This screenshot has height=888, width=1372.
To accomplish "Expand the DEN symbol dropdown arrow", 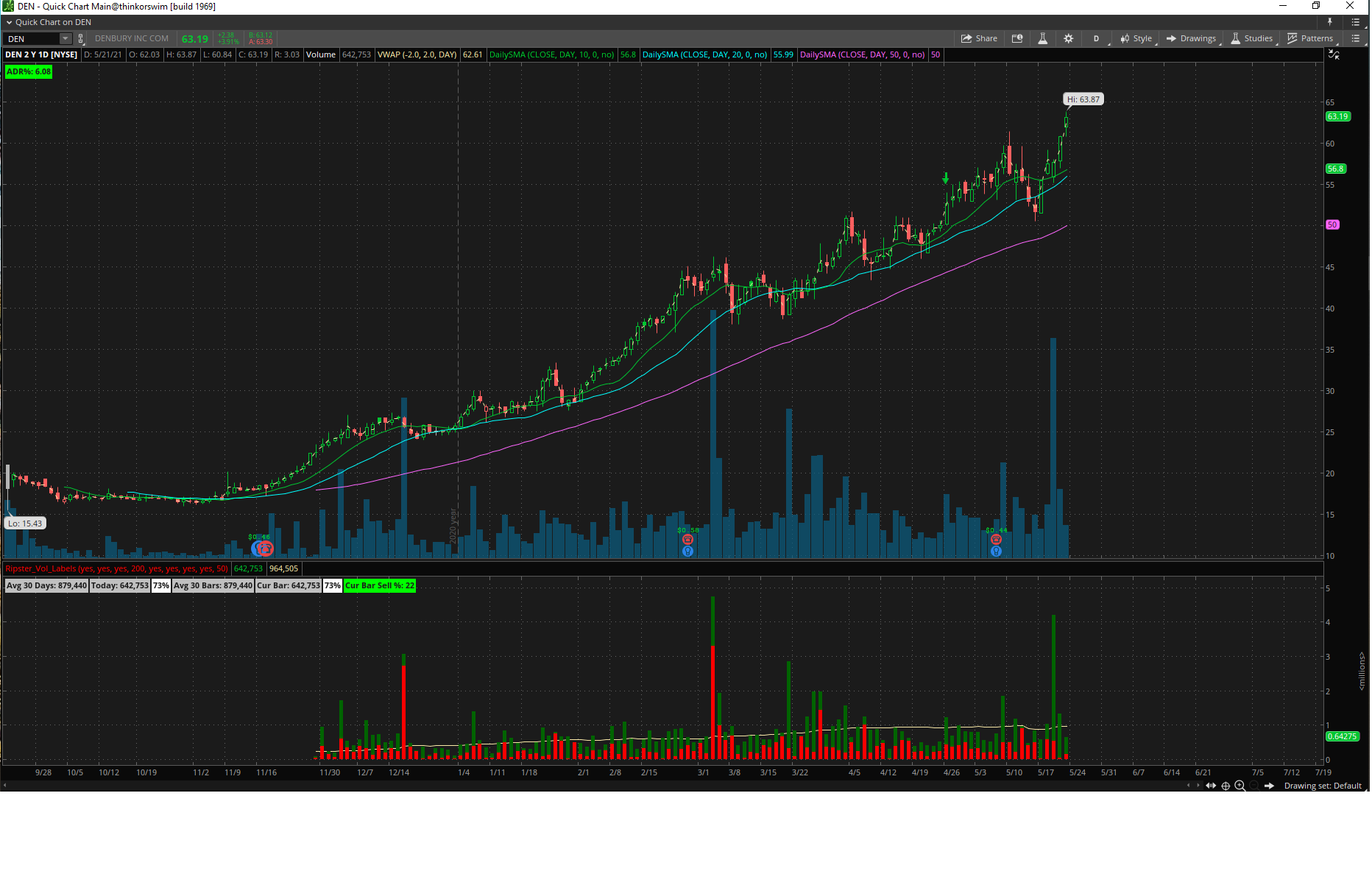I will [65, 38].
